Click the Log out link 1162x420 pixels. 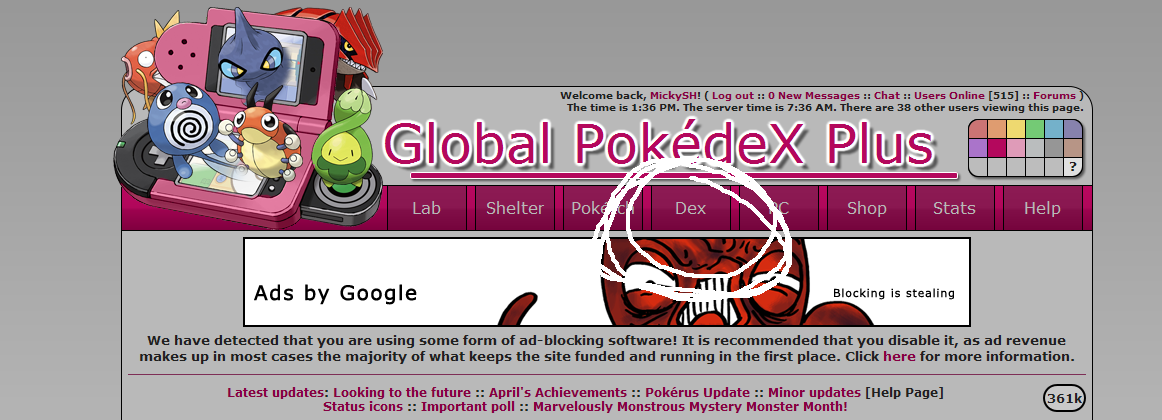click(733, 96)
